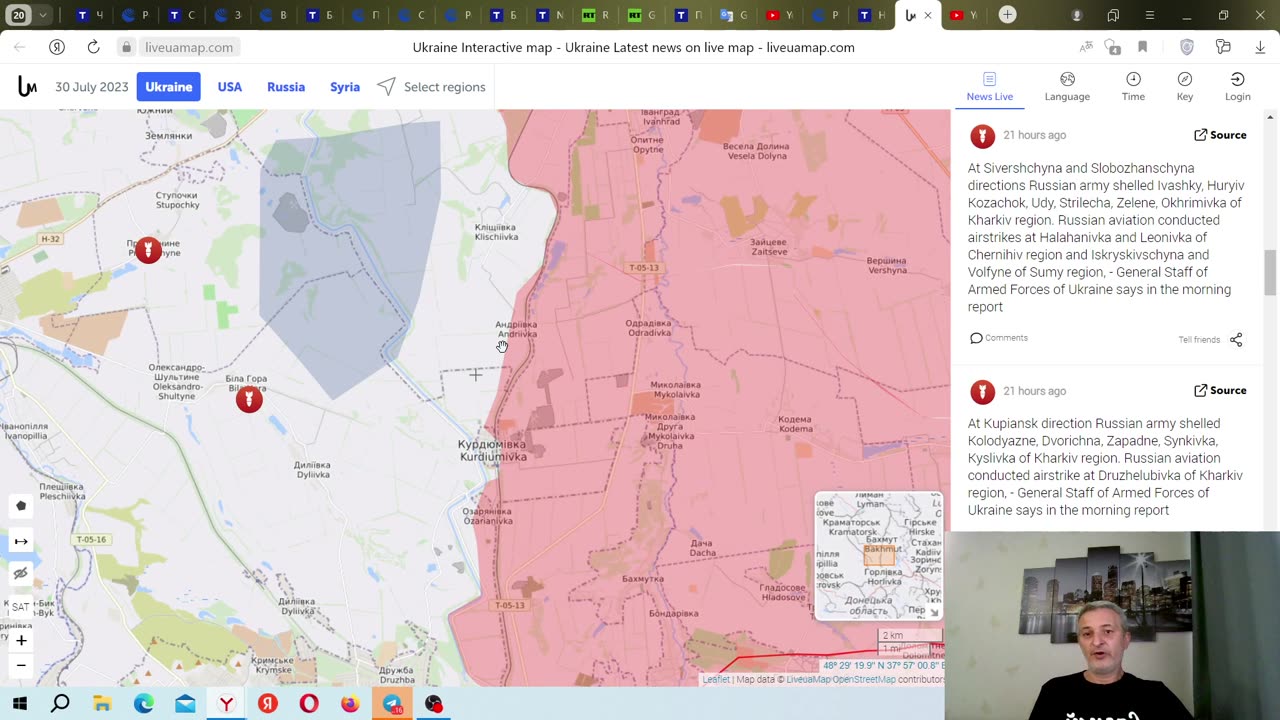Open the Kupiansk direction shelling report text

(1105, 467)
